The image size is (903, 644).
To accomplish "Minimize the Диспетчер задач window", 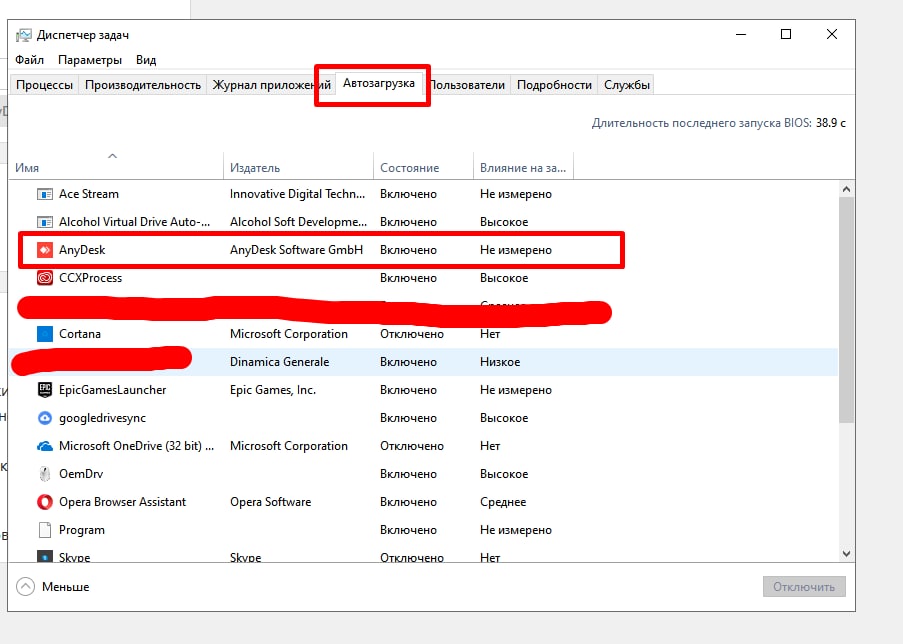I will point(741,35).
